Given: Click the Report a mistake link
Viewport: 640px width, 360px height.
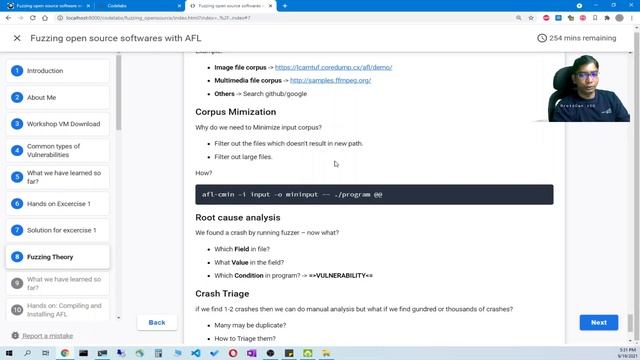Looking at the screenshot, I should click(47, 336).
